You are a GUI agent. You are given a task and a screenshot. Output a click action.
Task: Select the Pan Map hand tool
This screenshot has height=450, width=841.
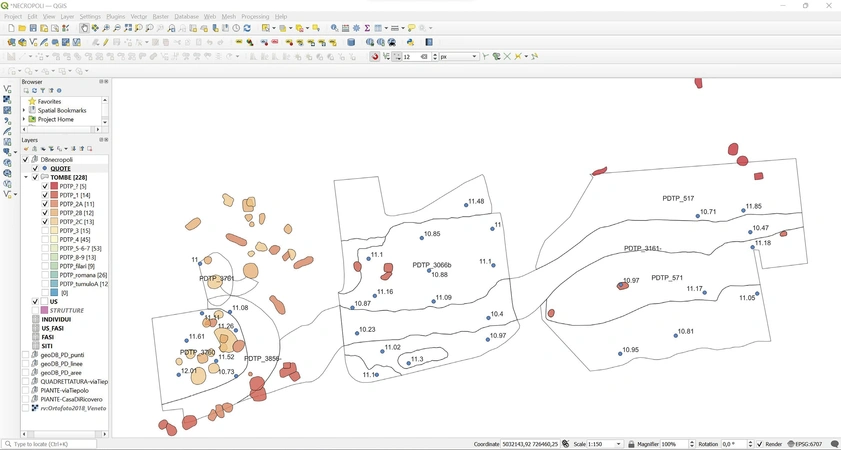(84, 28)
